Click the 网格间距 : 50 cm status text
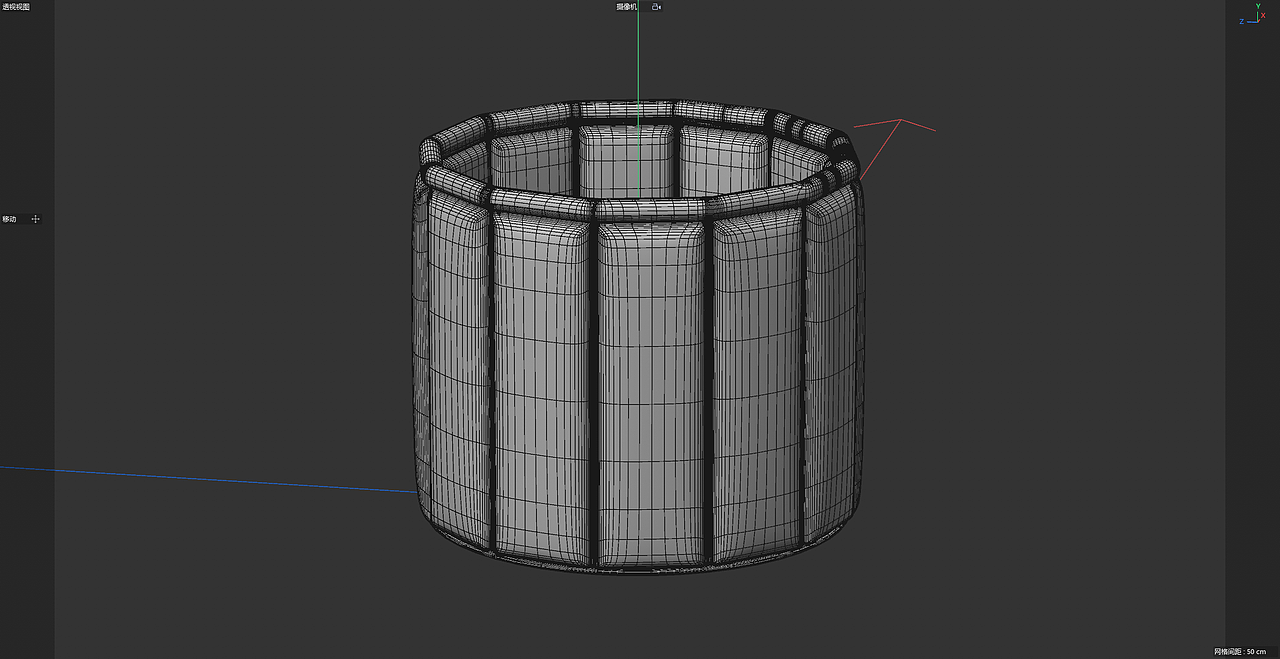 (1240, 651)
